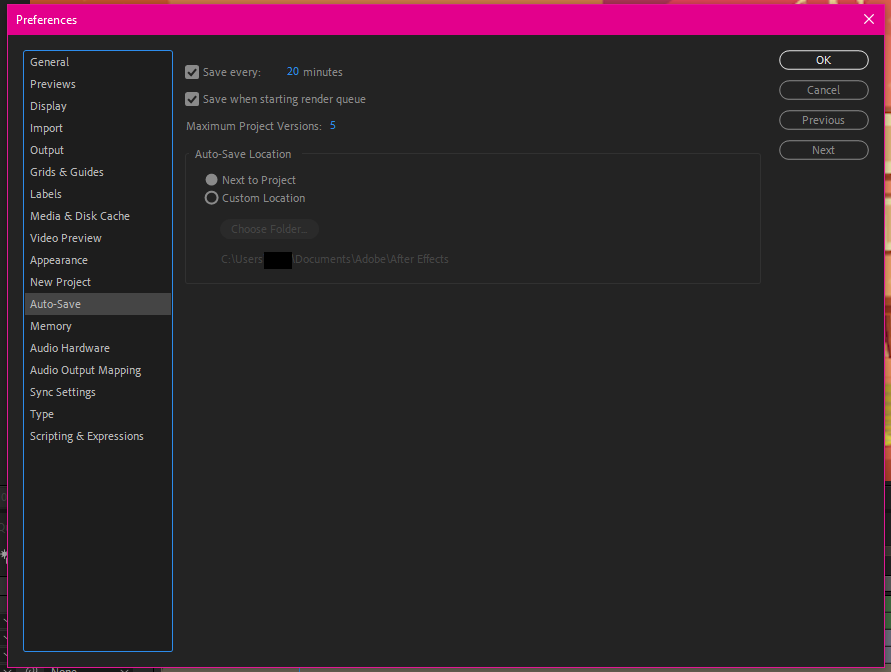Click OK to confirm preferences
Image resolution: width=891 pixels, height=672 pixels.
(823, 59)
